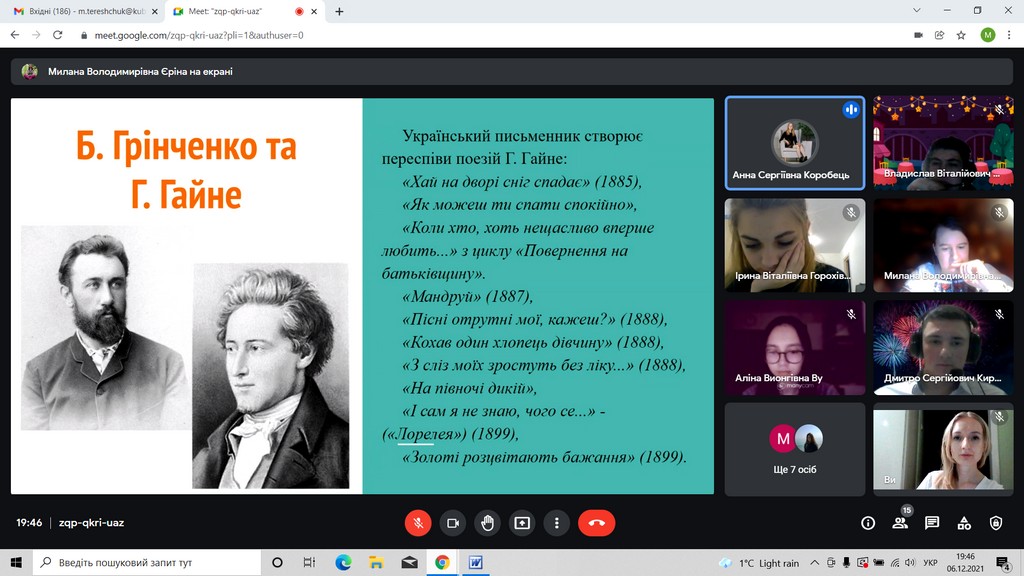Raise hand in the meeting
This screenshot has height=576, width=1024.
487,522
